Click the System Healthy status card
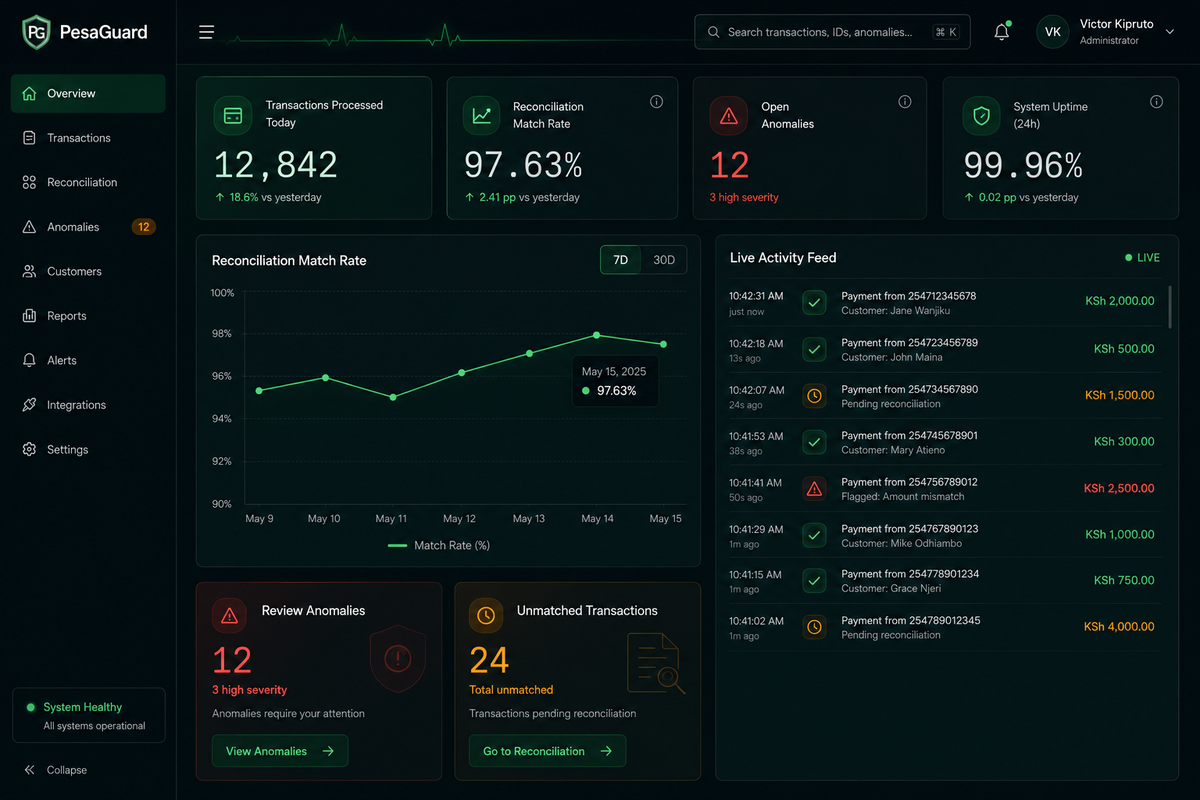 point(88,715)
